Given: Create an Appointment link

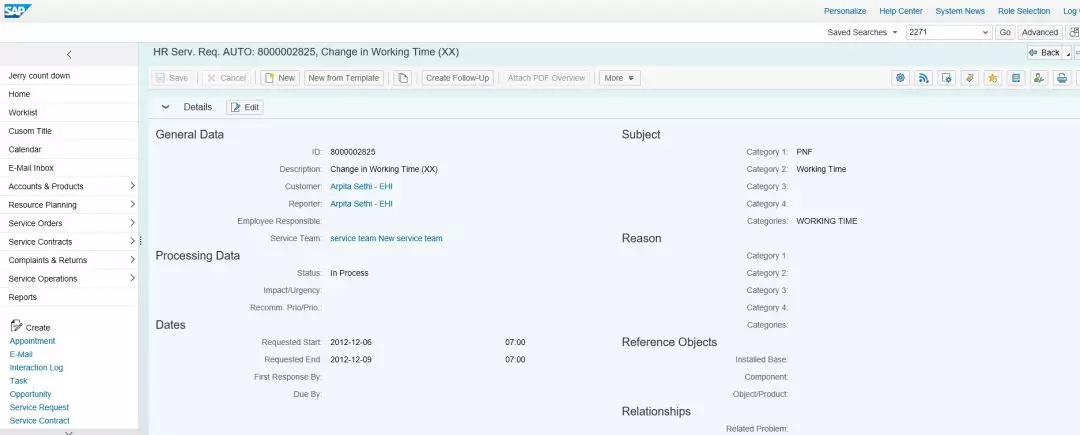Looking at the screenshot, I should pos(32,341).
